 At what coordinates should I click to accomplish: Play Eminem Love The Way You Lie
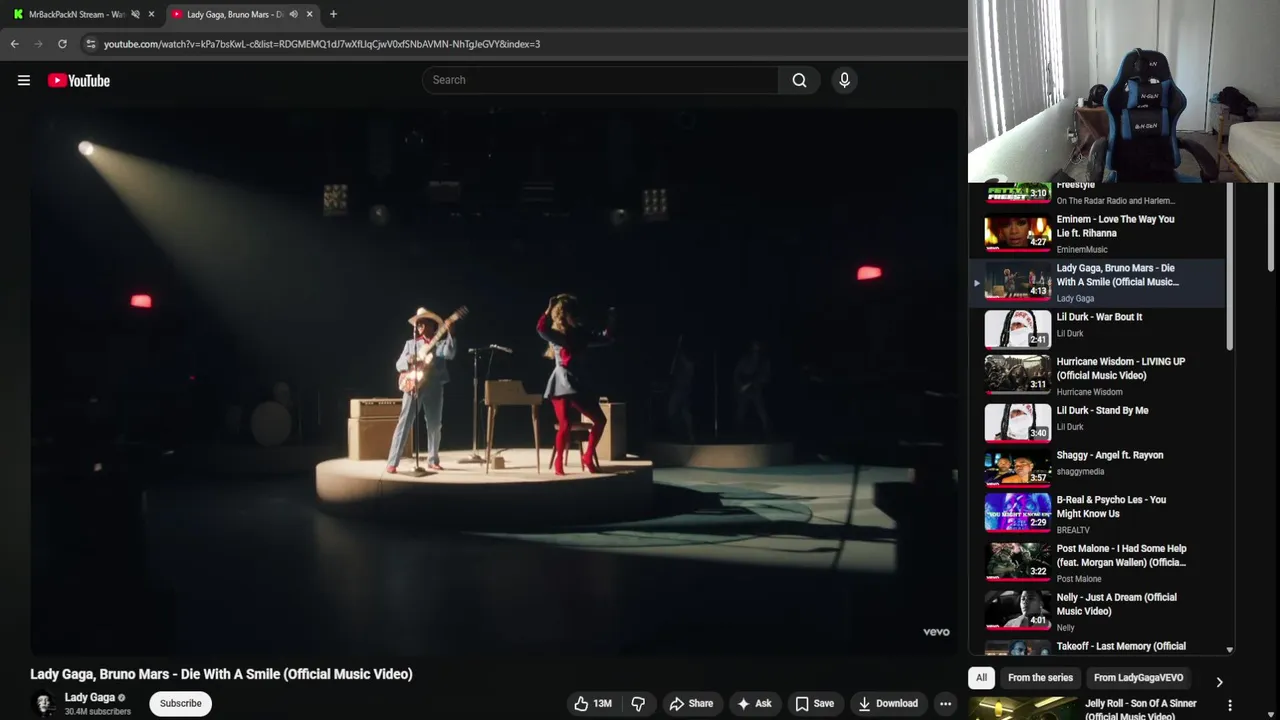click(1018, 232)
